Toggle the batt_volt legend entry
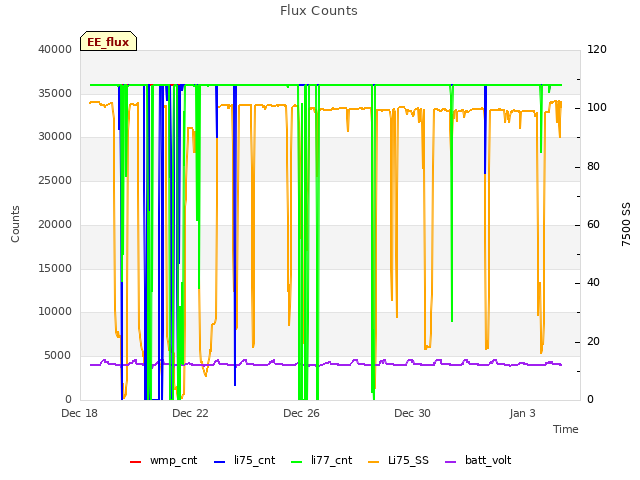 point(478,460)
